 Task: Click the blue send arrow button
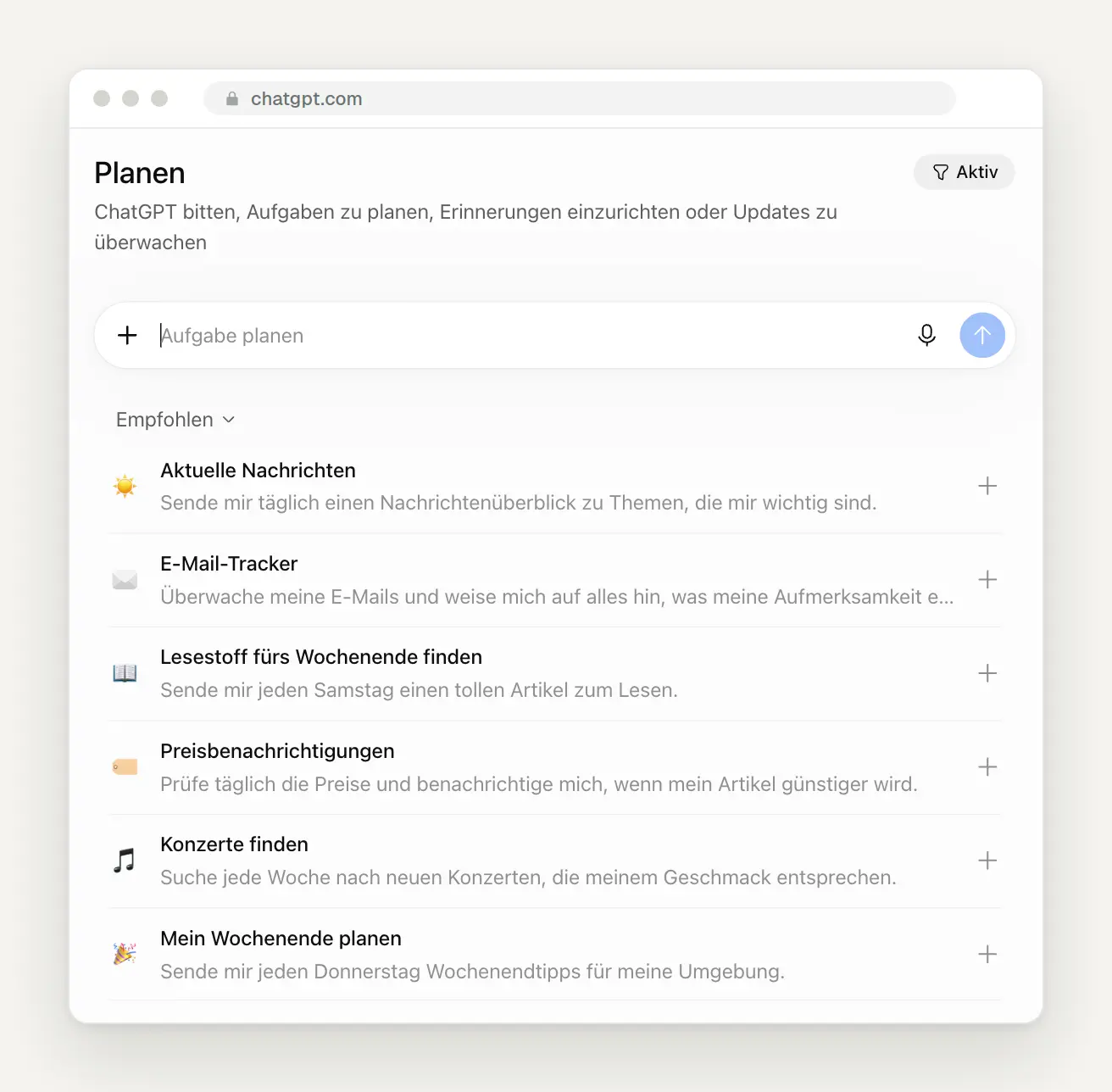click(982, 336)
